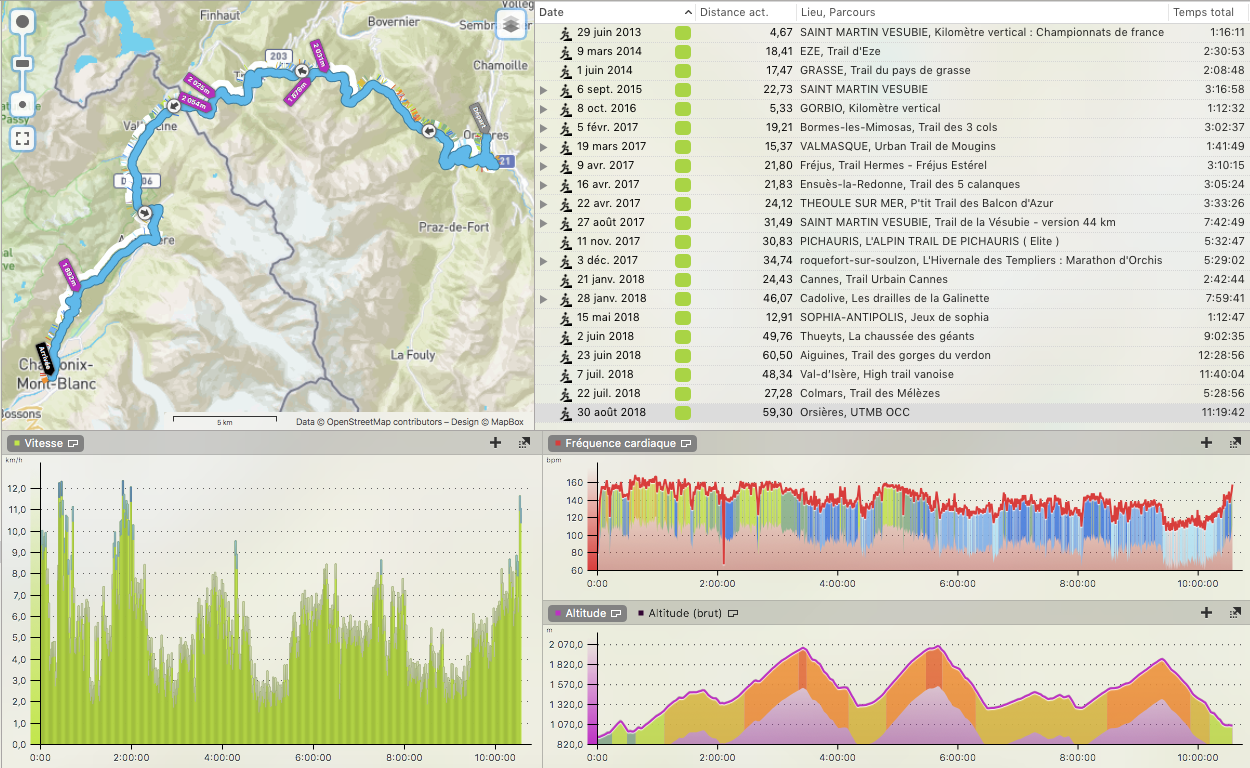Toggle the Vitesse data series tag
The width and height of the screenshot is (1250, 768).
[45, 443]
